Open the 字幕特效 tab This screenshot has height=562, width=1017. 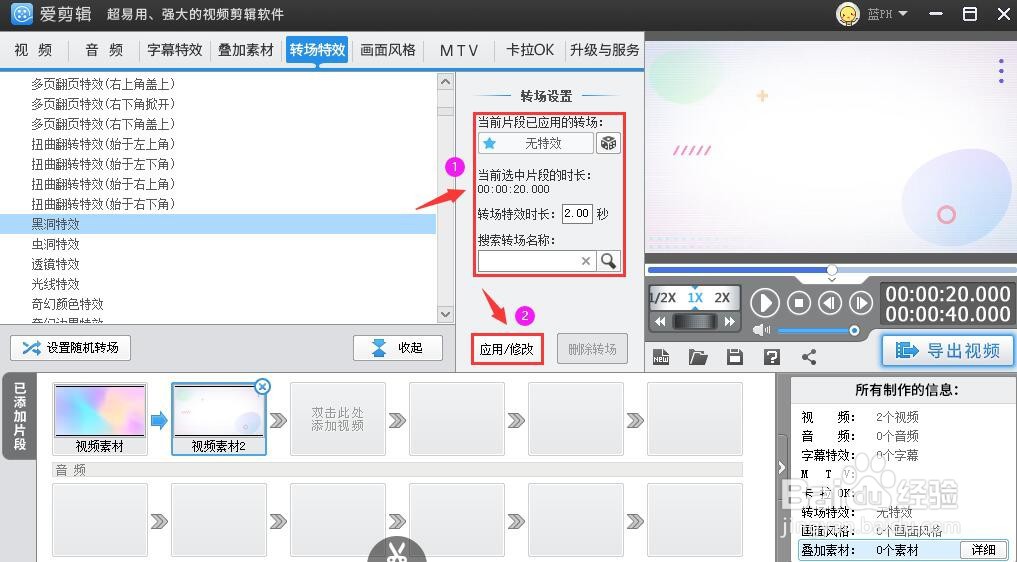174,50
